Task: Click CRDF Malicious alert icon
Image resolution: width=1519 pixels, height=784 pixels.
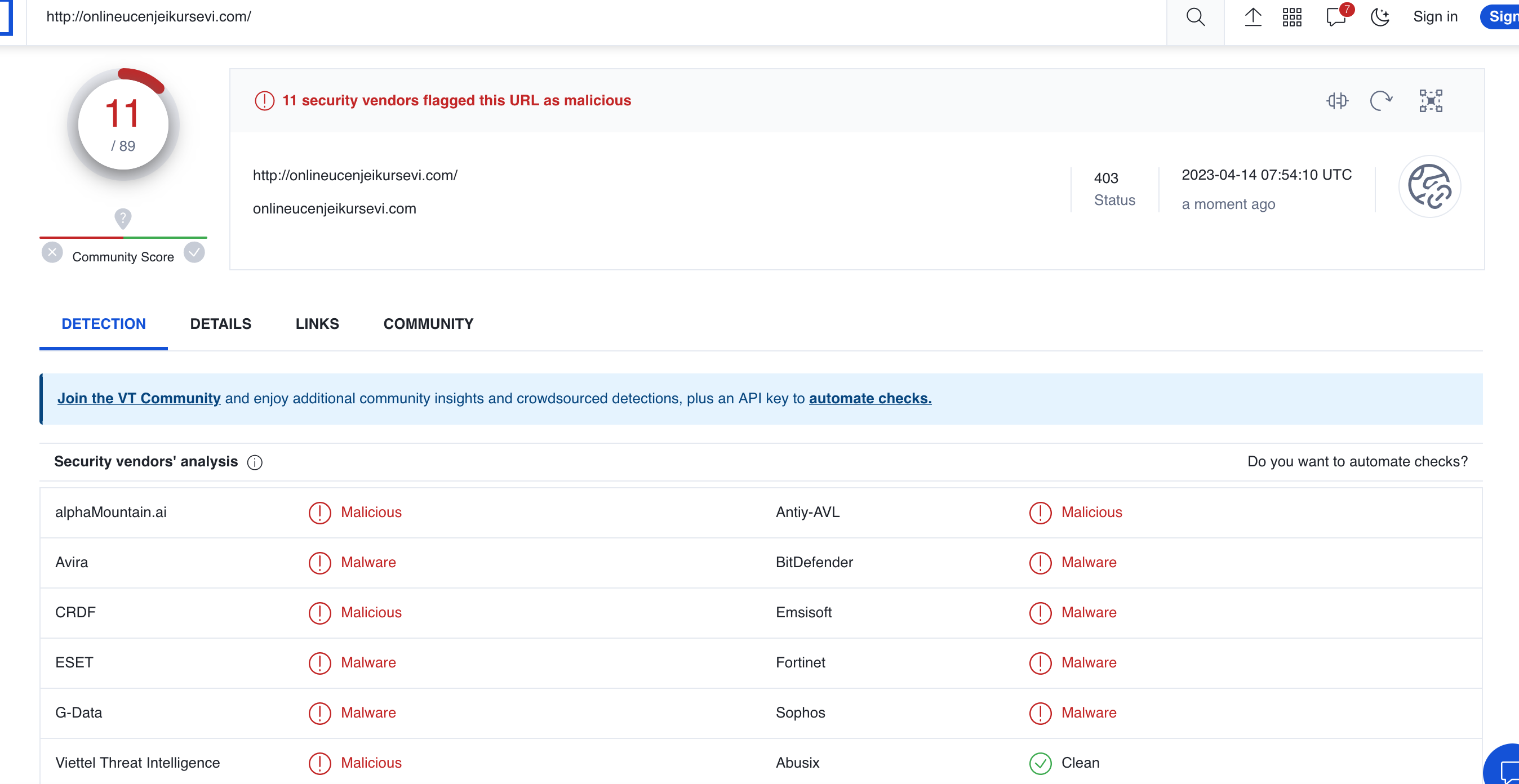Action: coord(319,612)
